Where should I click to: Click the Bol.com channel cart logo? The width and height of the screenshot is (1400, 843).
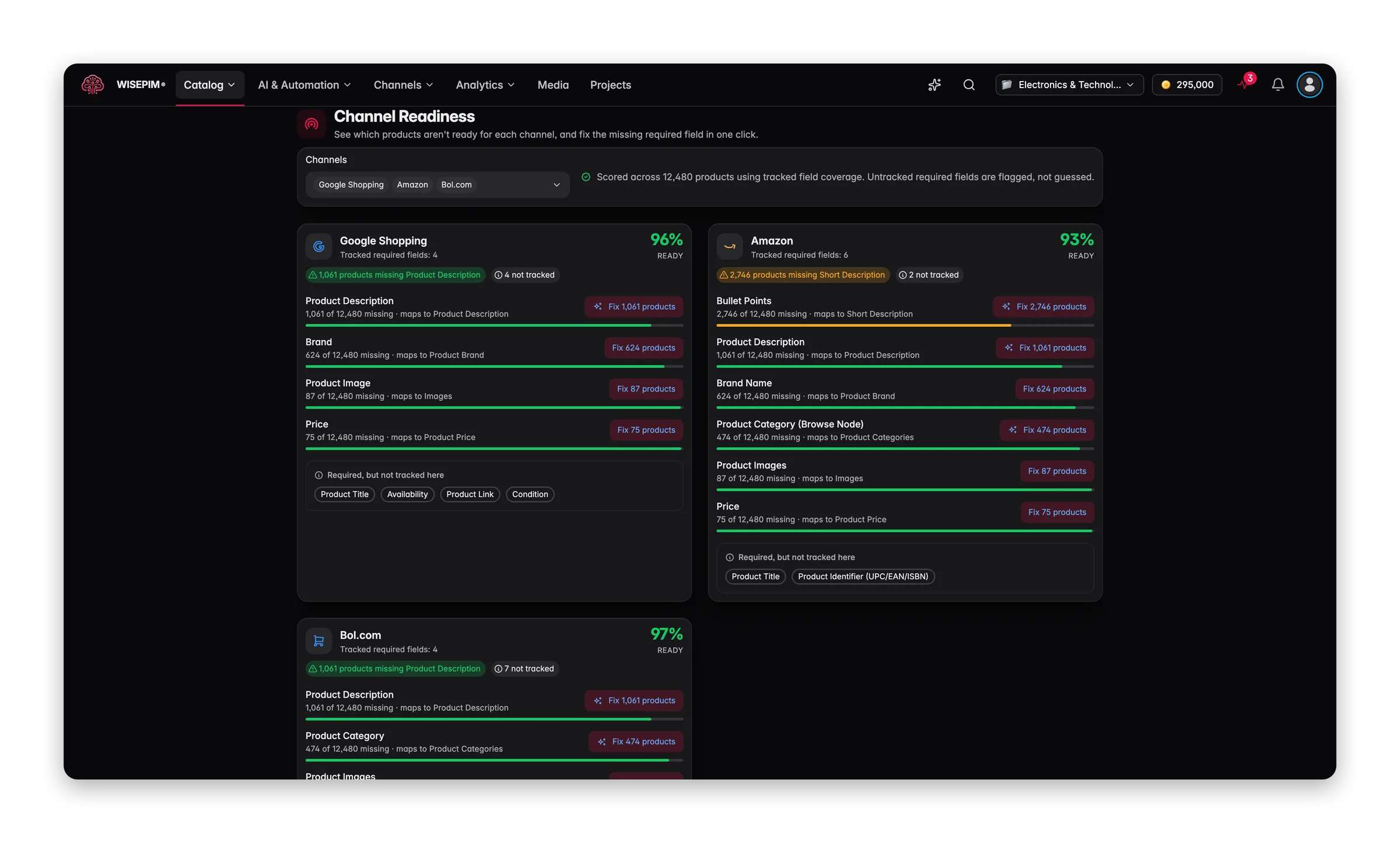pyautogui.click(x=318, y=641)
